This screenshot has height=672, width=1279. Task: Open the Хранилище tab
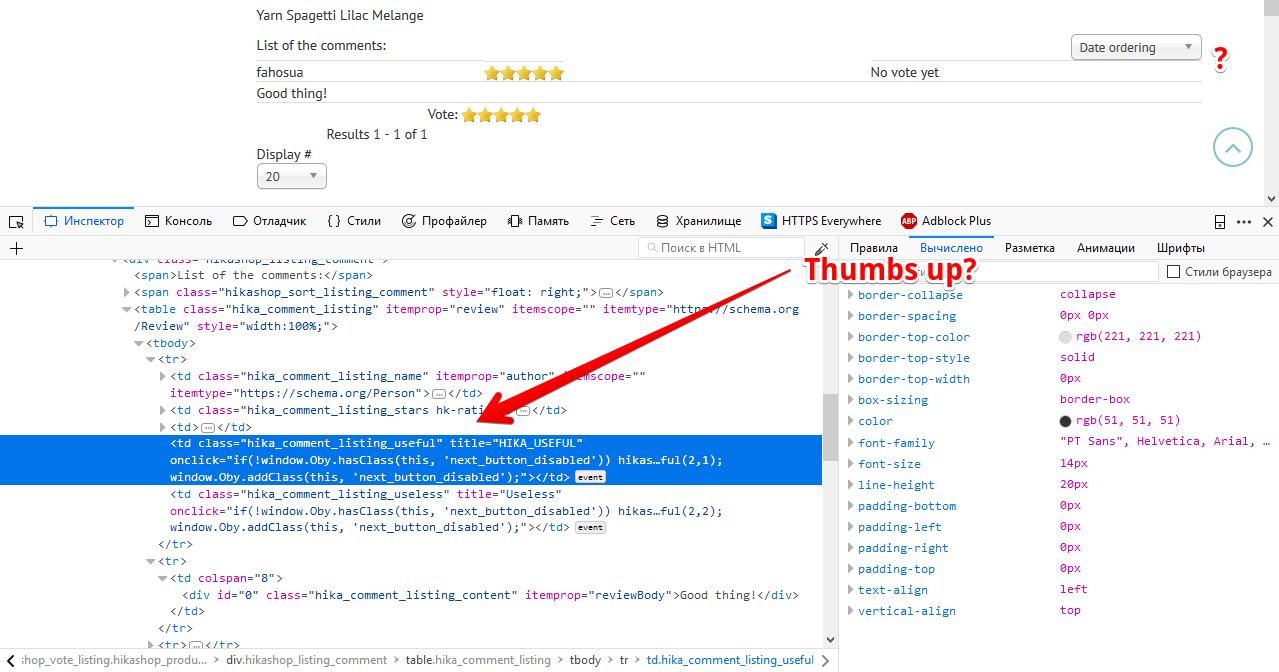(x=698, y=221)
